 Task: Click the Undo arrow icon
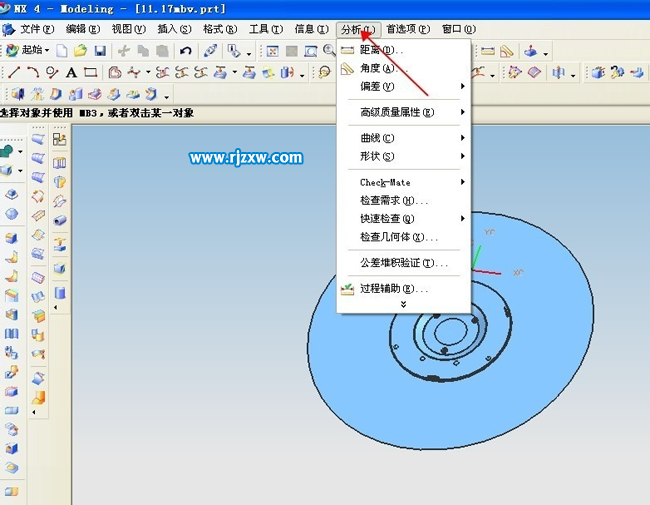[185, 51]
